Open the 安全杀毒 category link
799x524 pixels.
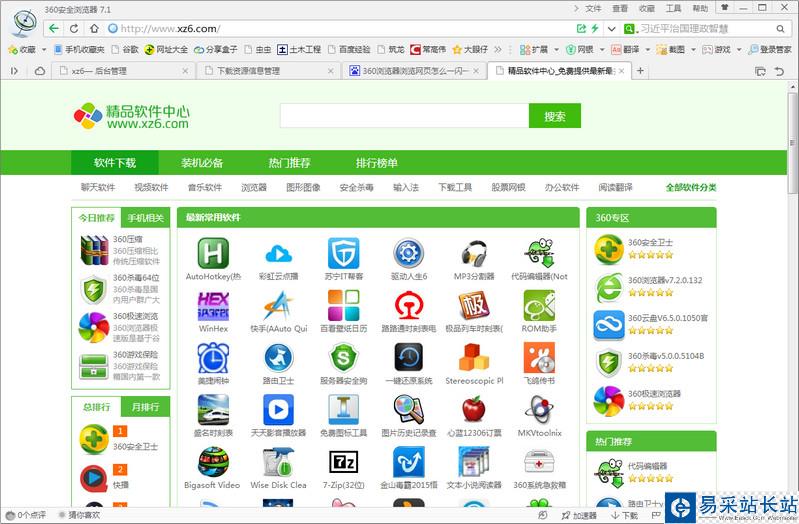click(x=357, y=187)
